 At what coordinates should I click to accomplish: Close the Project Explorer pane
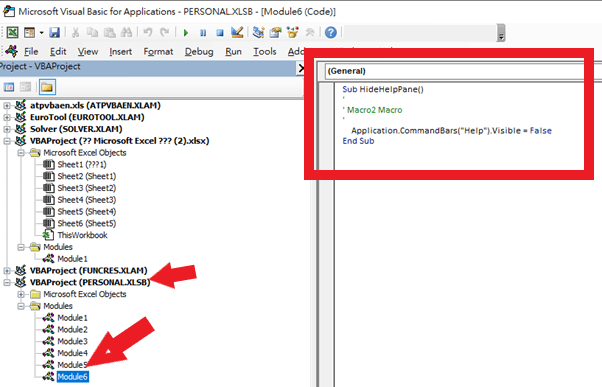tap(301, 68)
